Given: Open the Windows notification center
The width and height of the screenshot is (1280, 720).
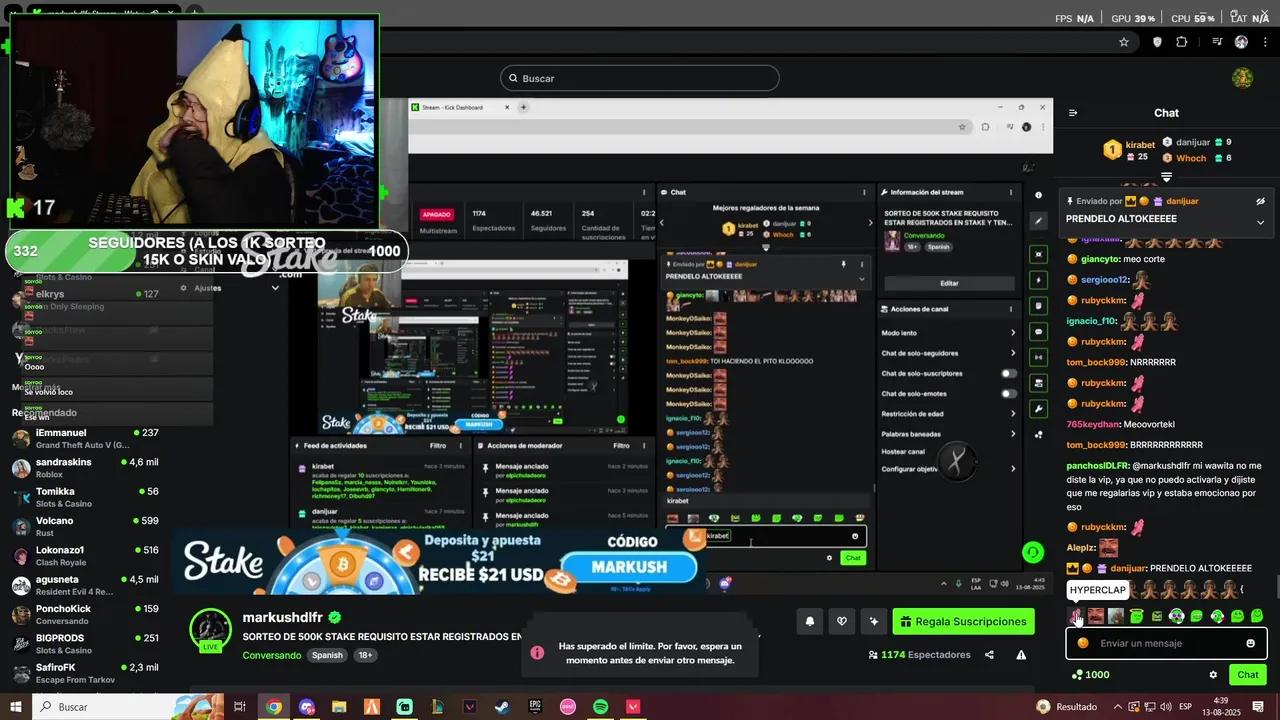Looking at the screenshot, I should [1260, 707].
